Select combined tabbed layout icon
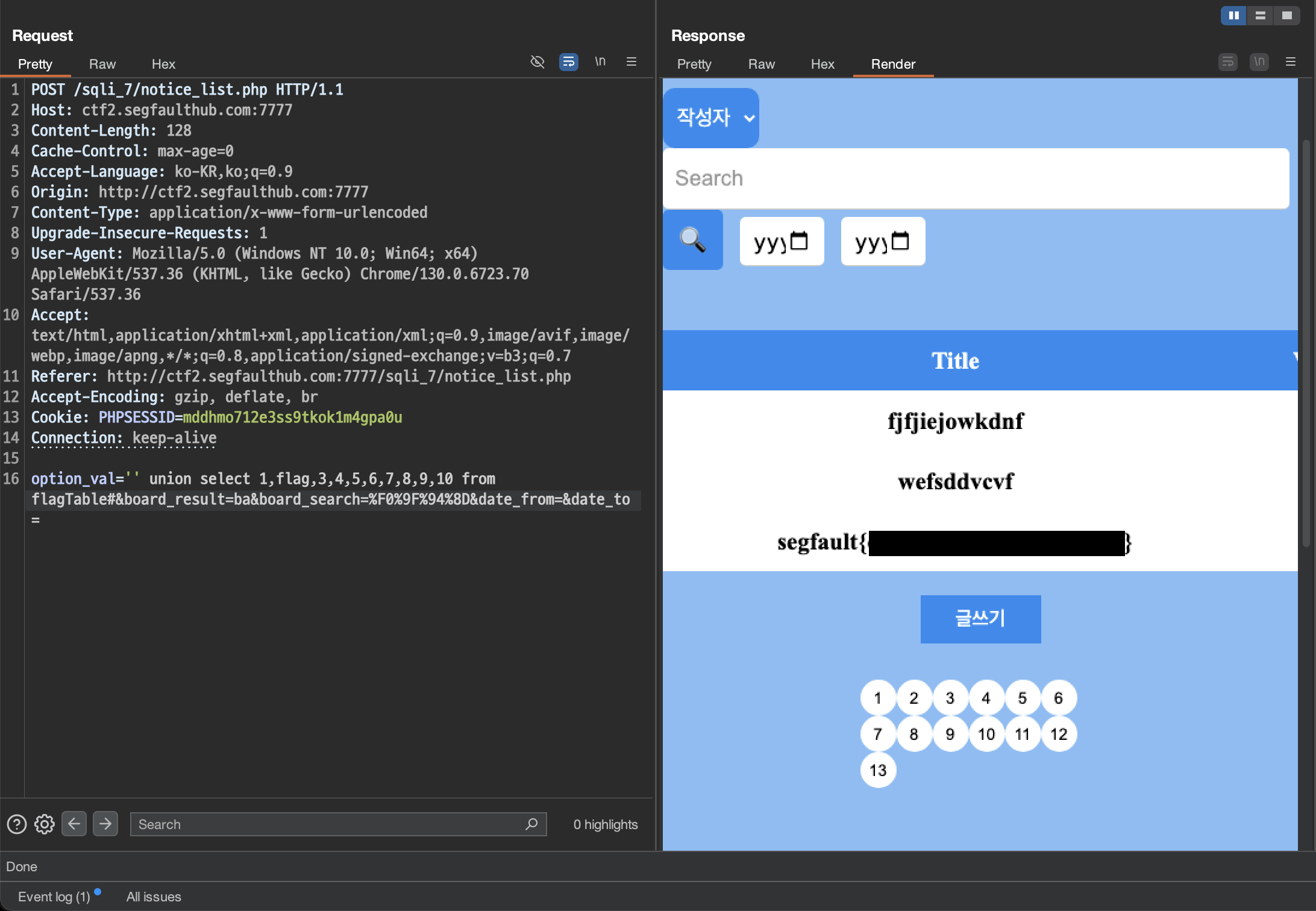Screen dimensions: 1316x911 coord(1286,16)
